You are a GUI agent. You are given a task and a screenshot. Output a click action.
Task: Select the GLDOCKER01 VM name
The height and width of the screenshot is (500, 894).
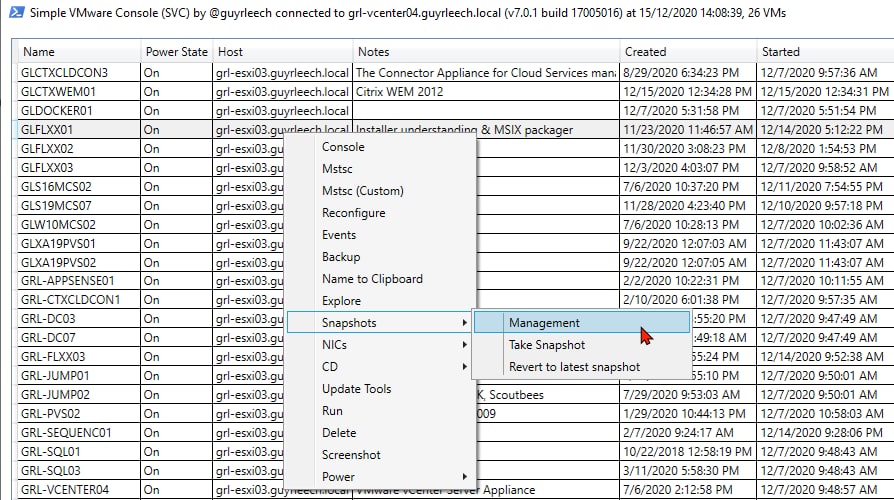click(x=56, y=111)
